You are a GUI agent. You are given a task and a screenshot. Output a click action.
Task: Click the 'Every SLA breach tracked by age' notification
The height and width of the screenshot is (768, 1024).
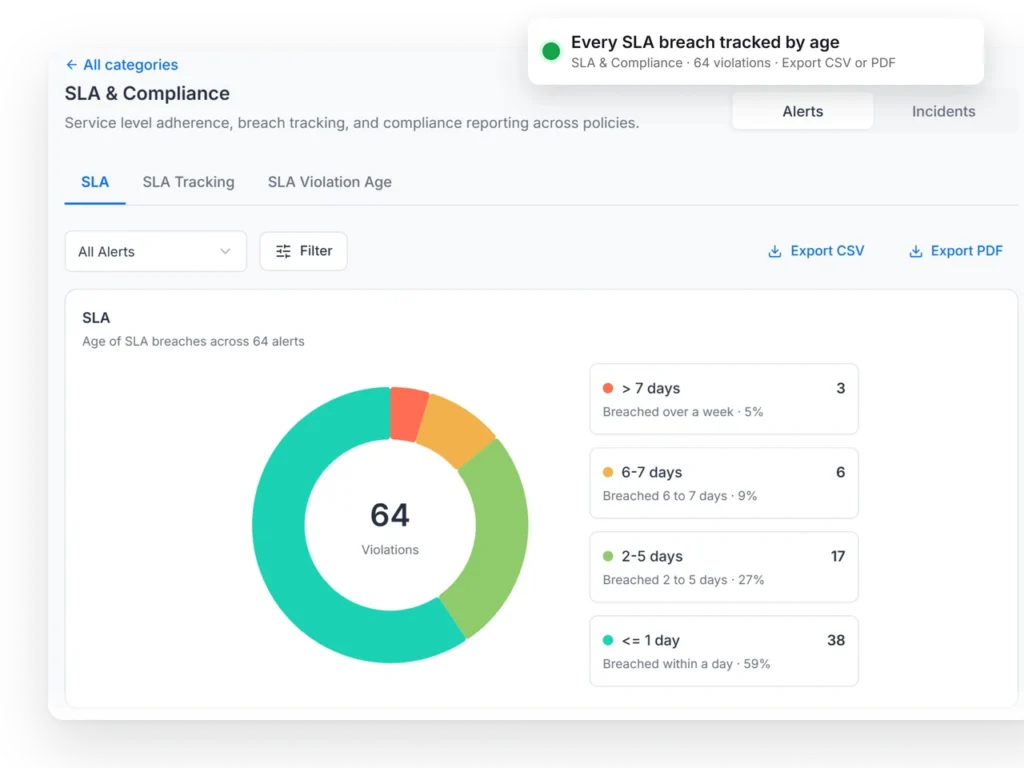[x=756, y=52]
